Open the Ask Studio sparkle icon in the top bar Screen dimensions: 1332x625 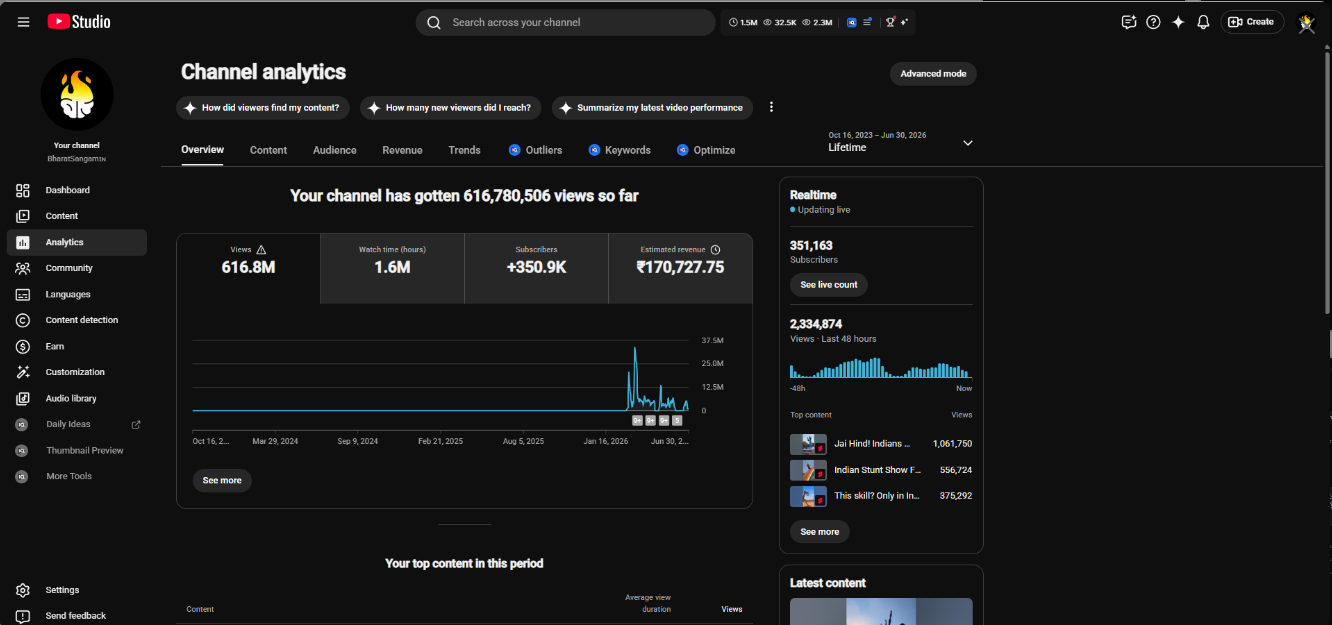tap(1178, 22)
